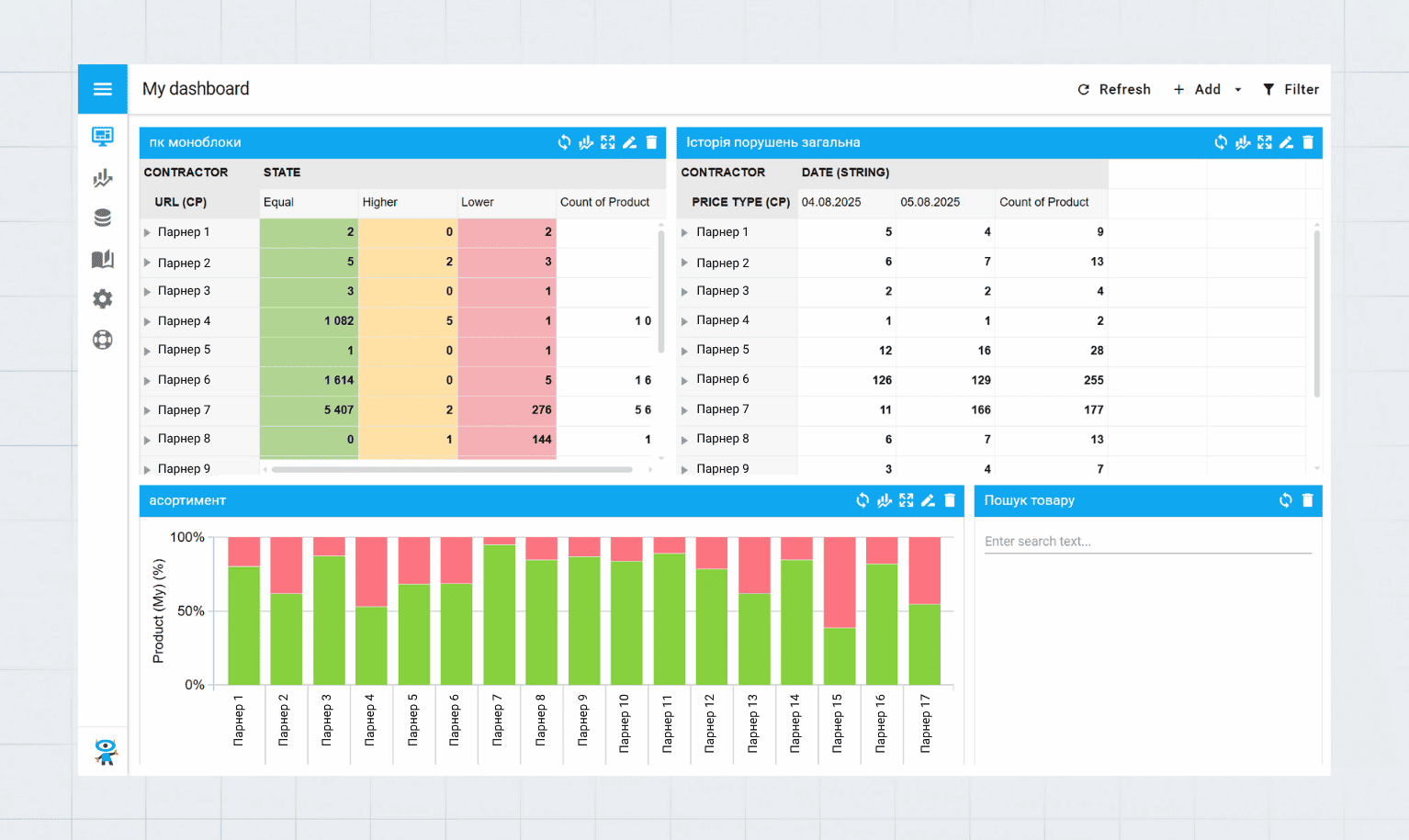
Task: Click the help lifebuoy icon in sidebar
Action: pyautogui.click(x=102, y=339)
